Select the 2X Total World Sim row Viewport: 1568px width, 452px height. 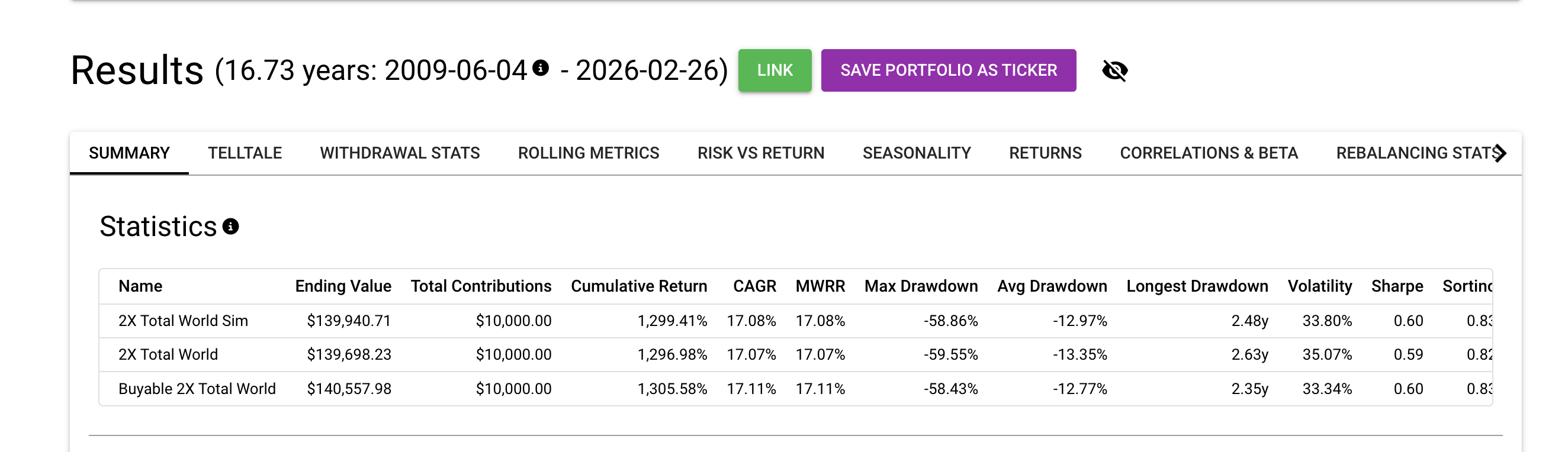point(183,321)
